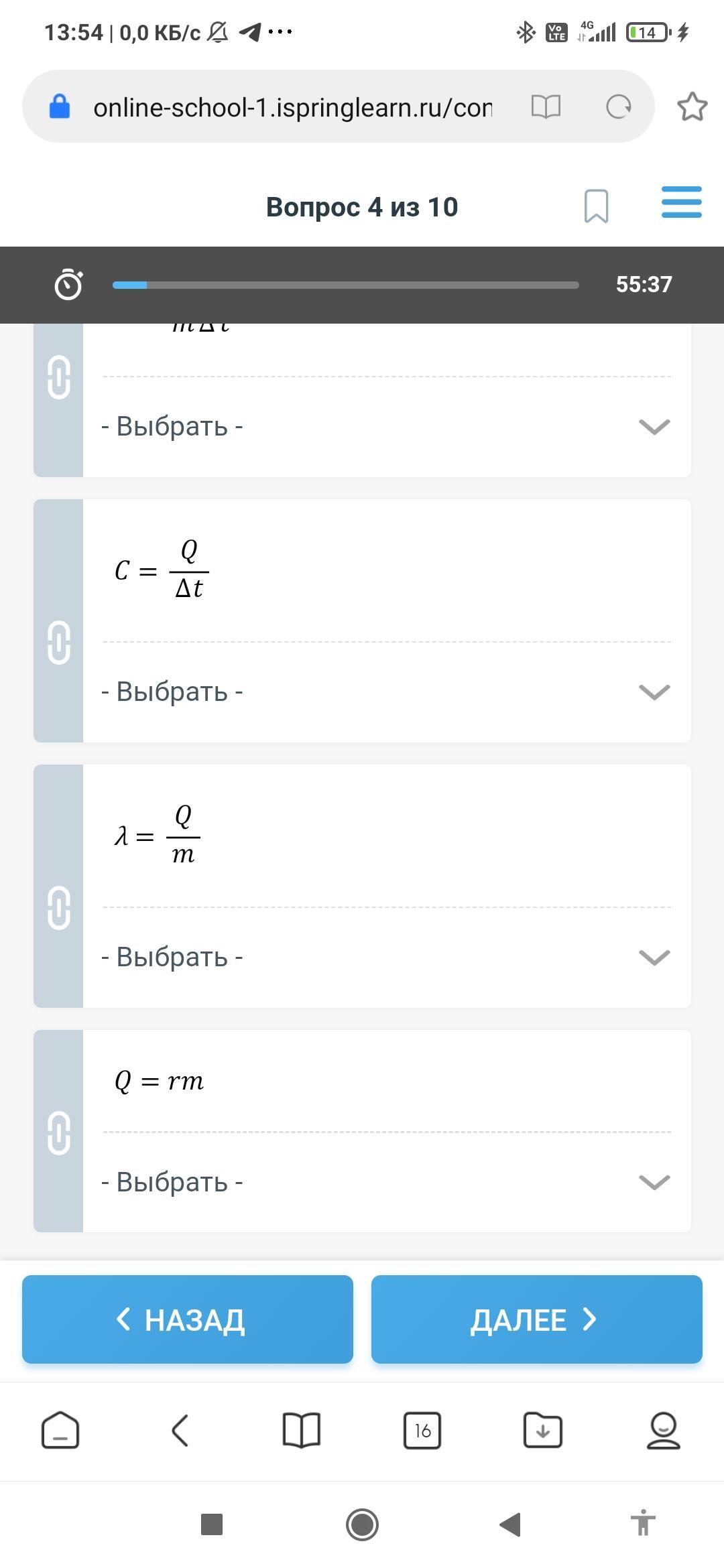Go back with browser chevron arrow
This screenshot has height=1568, width=724.
(x=180, y=1431)
